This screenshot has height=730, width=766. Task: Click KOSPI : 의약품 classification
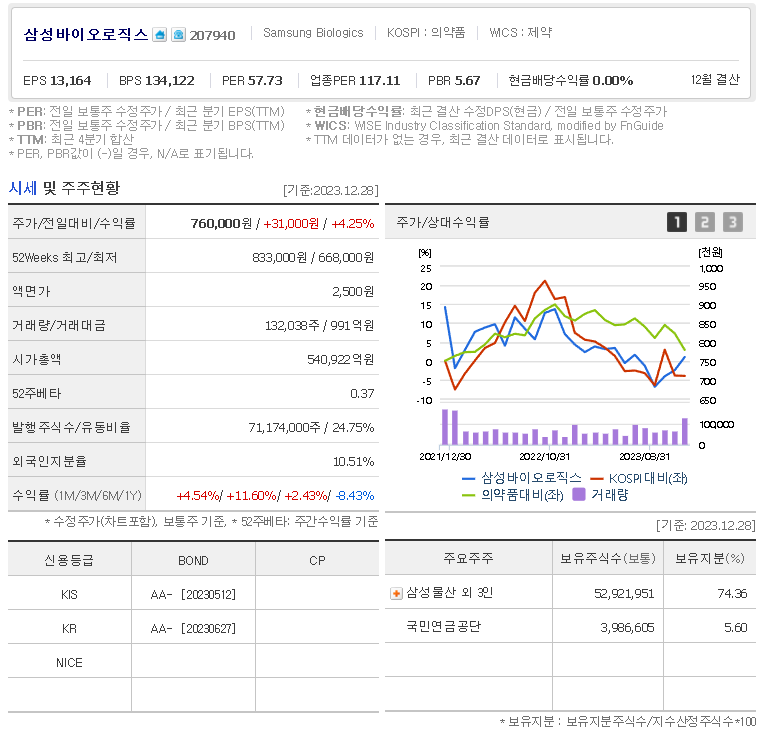tap(426, 33)
